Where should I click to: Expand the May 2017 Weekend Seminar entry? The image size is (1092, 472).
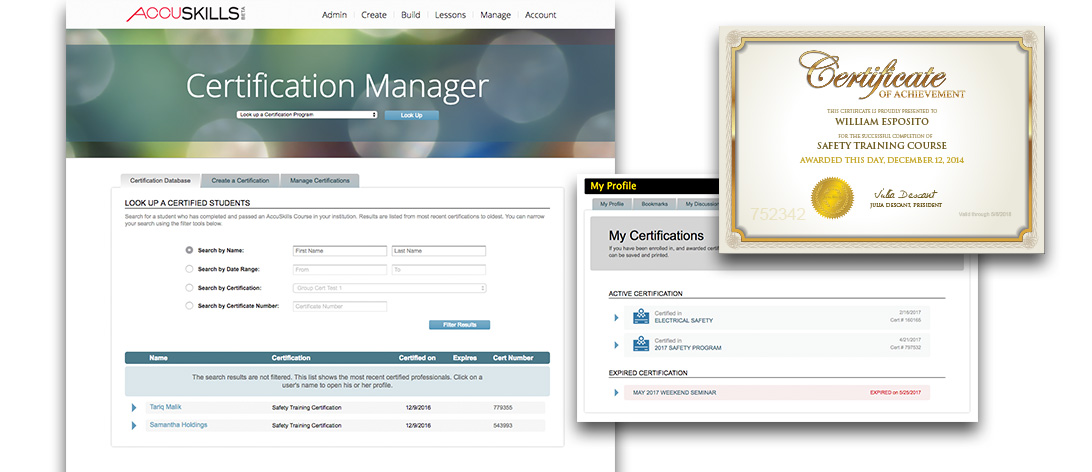616,392
